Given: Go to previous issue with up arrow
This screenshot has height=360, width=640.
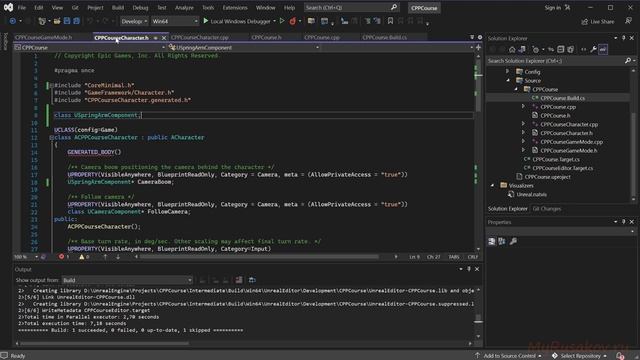Looking at the screenshot, I should pyautogui.click(x=105, y=257).
